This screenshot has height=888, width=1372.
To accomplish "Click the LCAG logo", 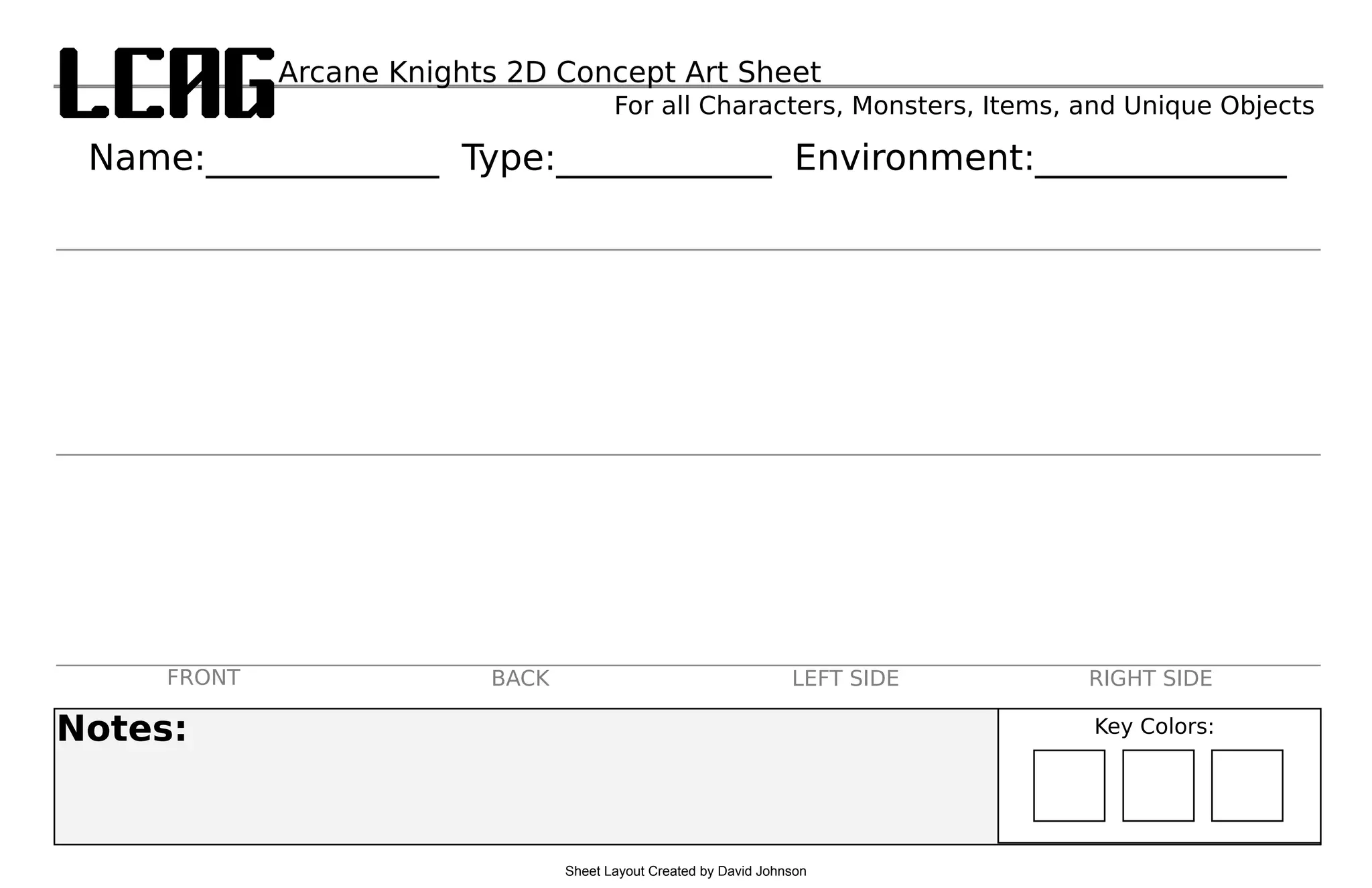I will pyautogui.click(x=167, y=83).
